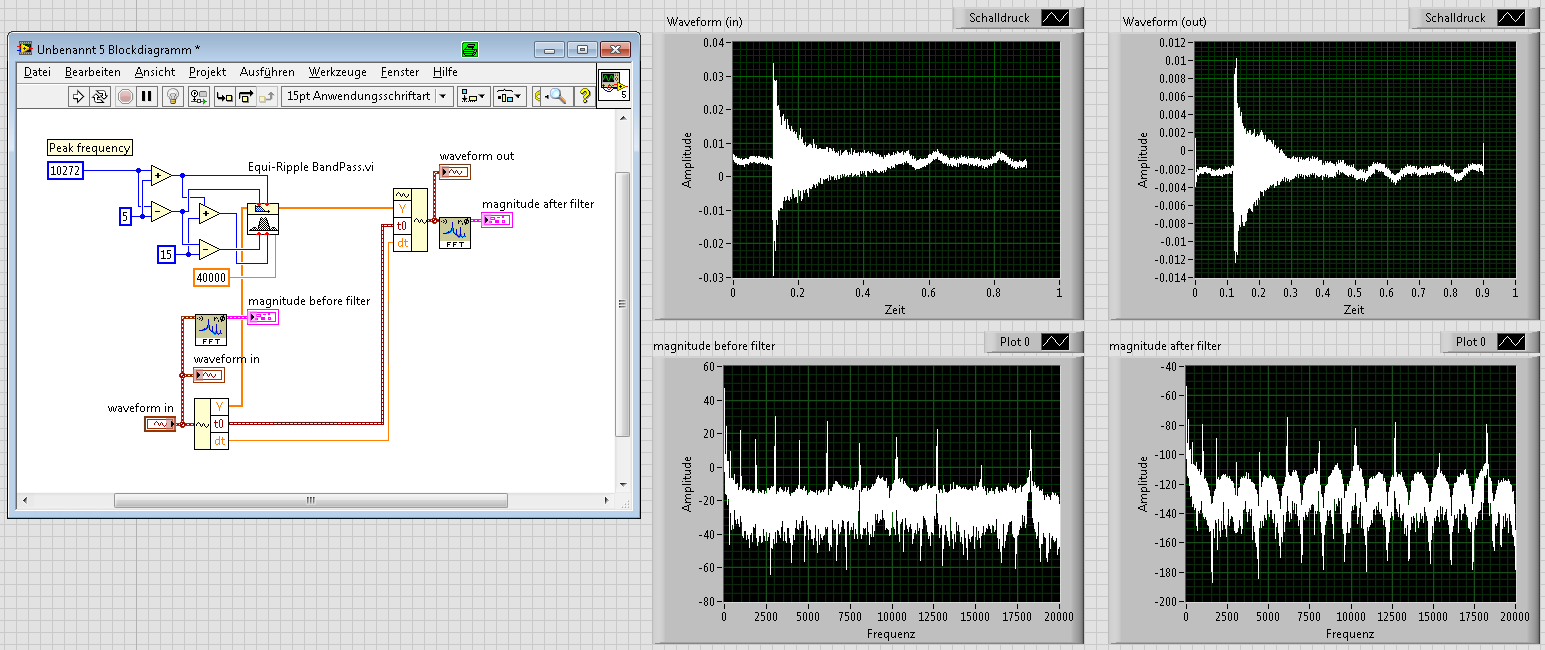
Task: Click Plot 0 icon of magnitude before filter
Action: [1054, 341]
